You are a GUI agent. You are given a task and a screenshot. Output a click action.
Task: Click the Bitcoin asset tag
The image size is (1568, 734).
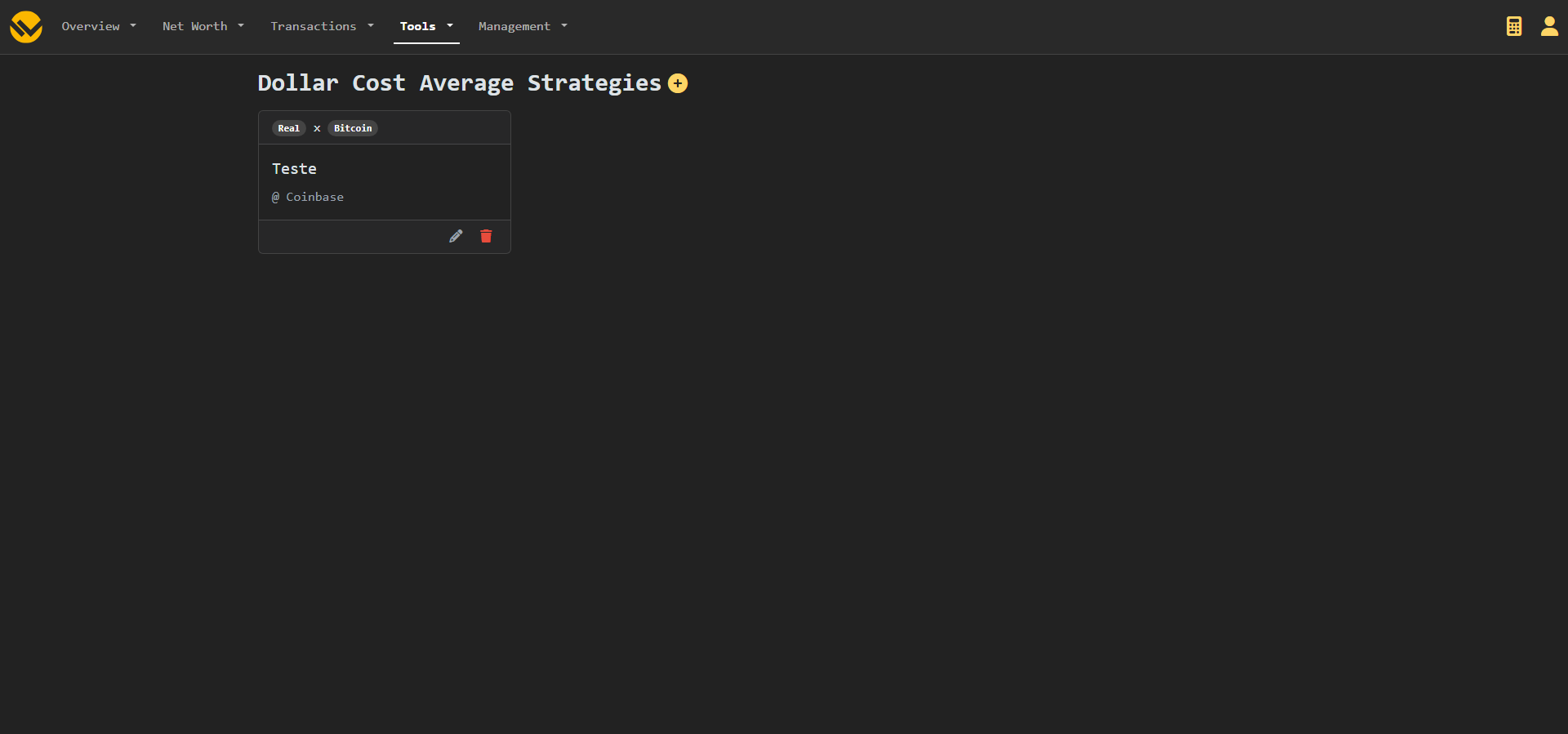click(x=353, y=128)
